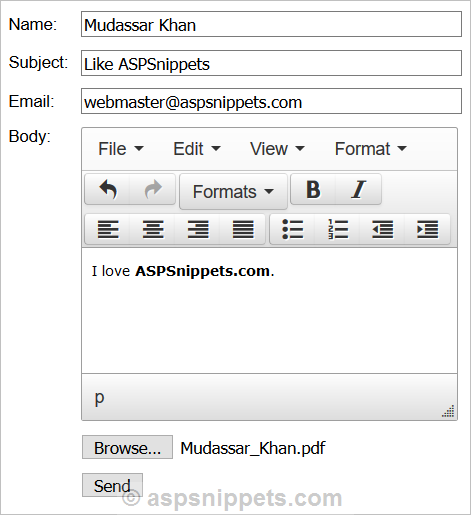Decrease indent of paragraph
The image size is (471, 515).
point(382,229)
